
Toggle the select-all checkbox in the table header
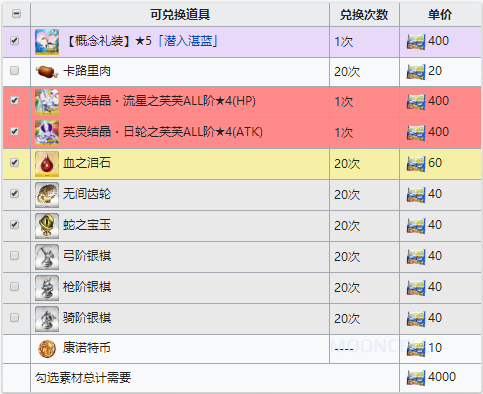(x=16, y=14)
